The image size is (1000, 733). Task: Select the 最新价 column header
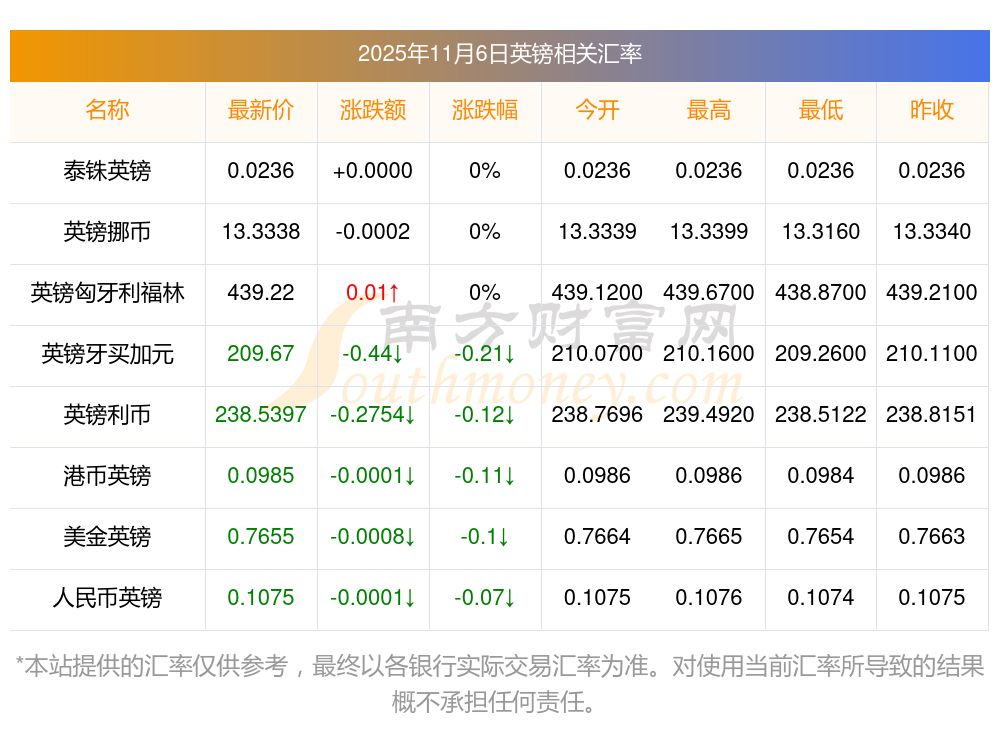pos(261,110)
